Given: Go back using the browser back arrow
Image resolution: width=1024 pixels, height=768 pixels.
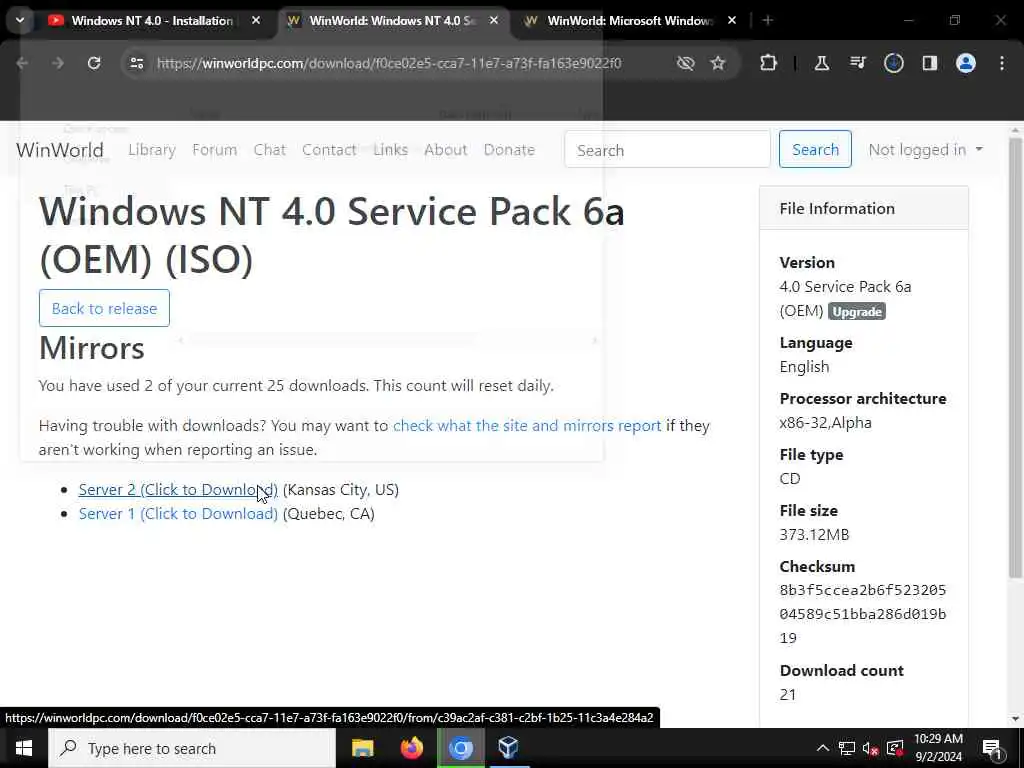Looking at the screenshot, I should tap(22, 63).
